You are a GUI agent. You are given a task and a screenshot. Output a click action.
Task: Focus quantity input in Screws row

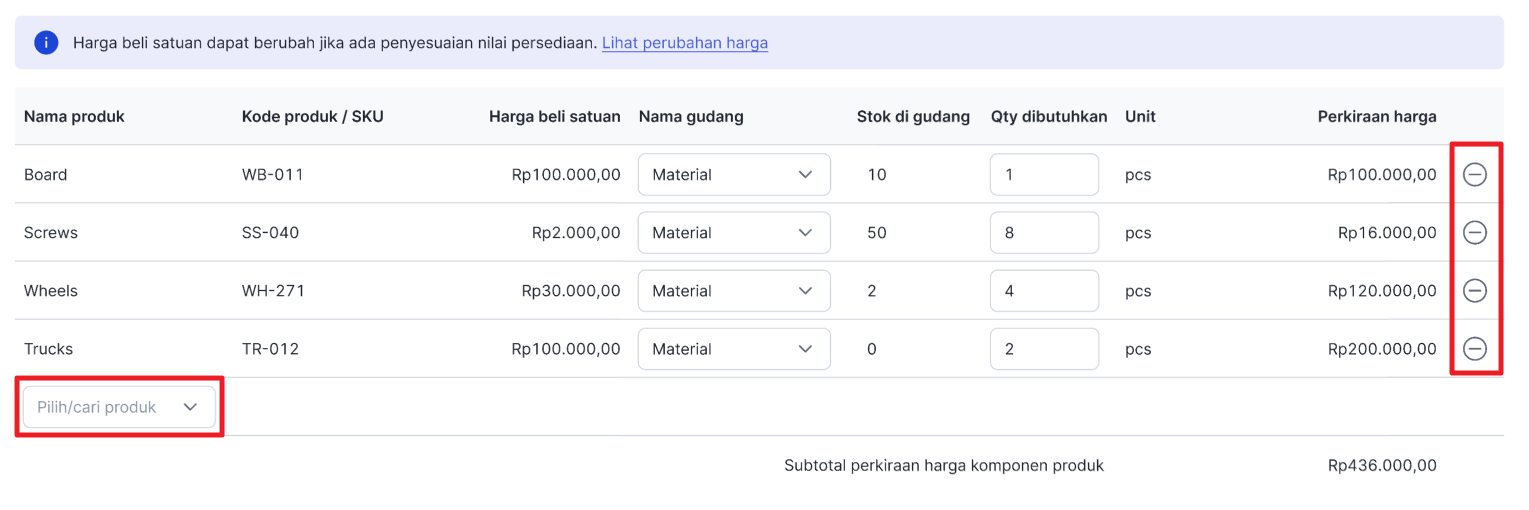pos(1043,233)
